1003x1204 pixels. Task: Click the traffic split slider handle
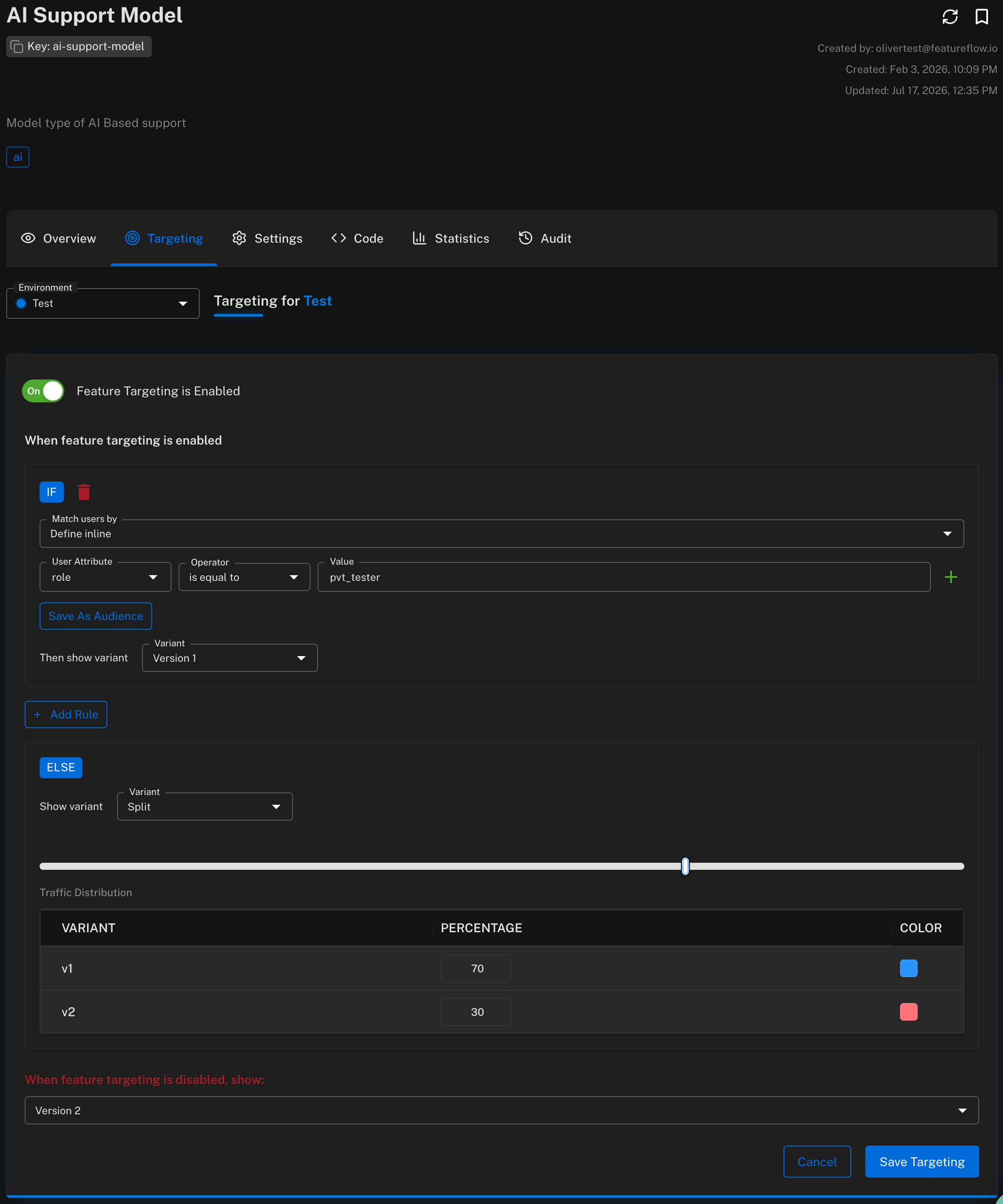[685, 866]
